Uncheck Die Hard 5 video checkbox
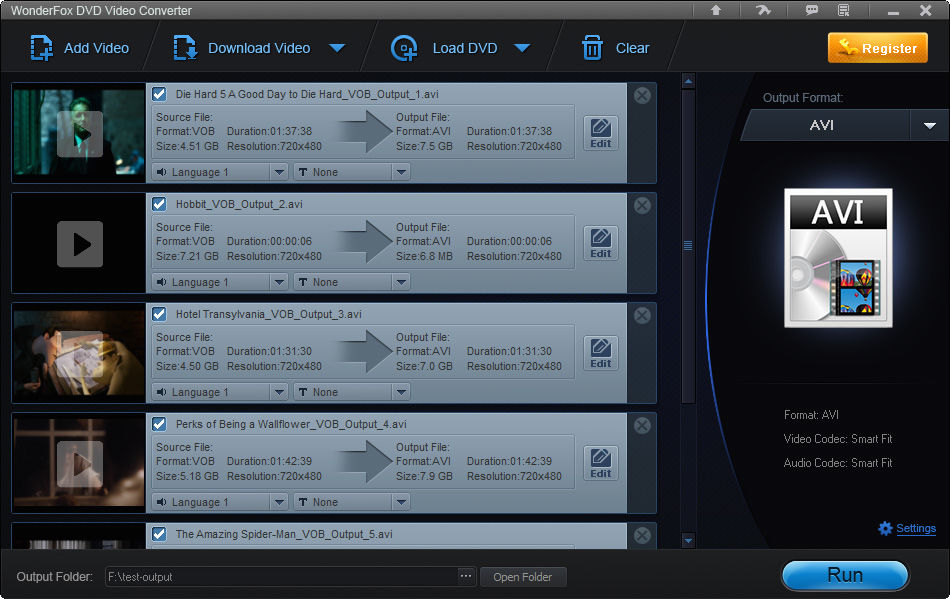This screenshot has height=599, width=950. (x=159, y=94)
